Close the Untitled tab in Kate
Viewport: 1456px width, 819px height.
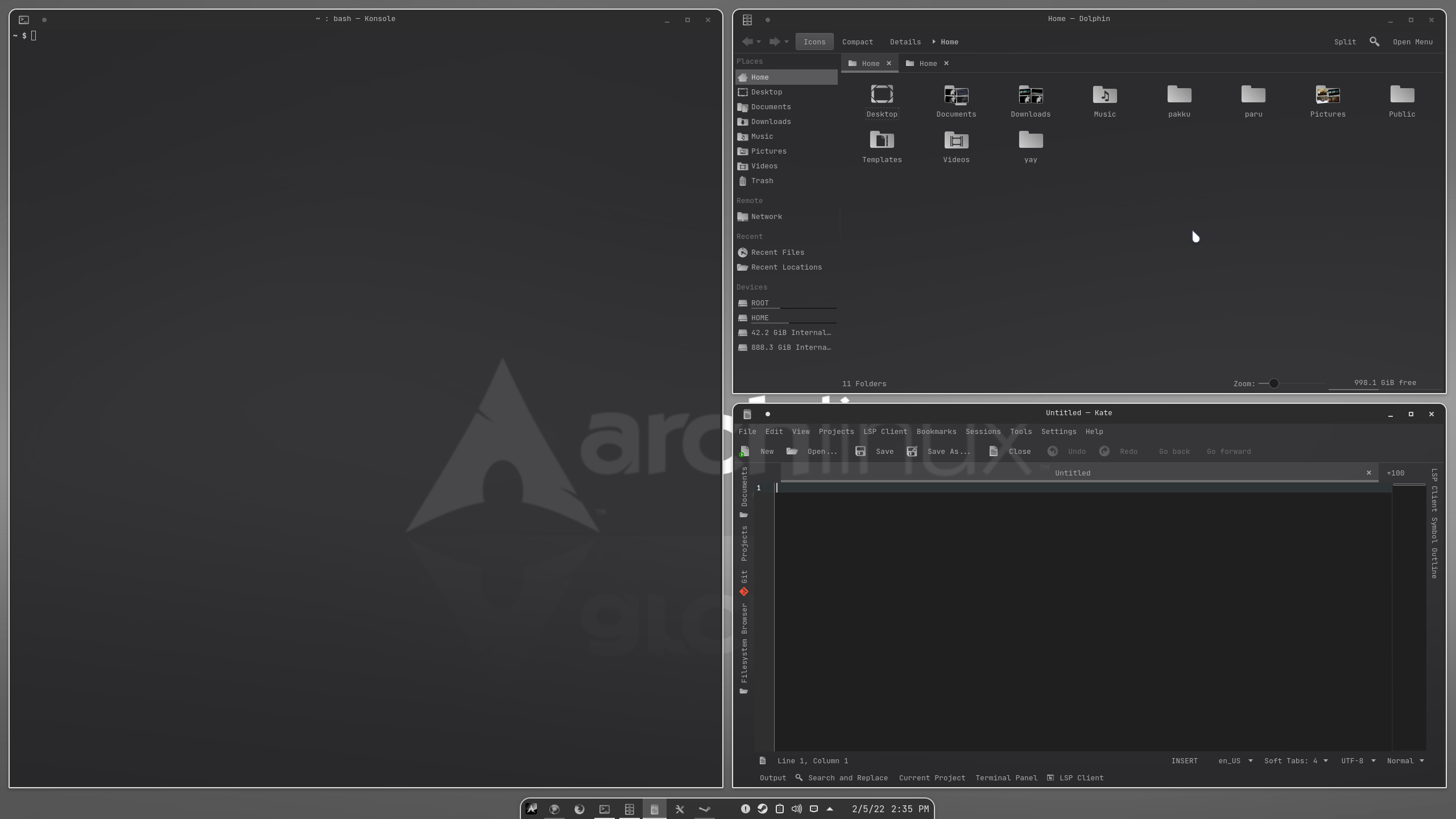point(1369,473)
